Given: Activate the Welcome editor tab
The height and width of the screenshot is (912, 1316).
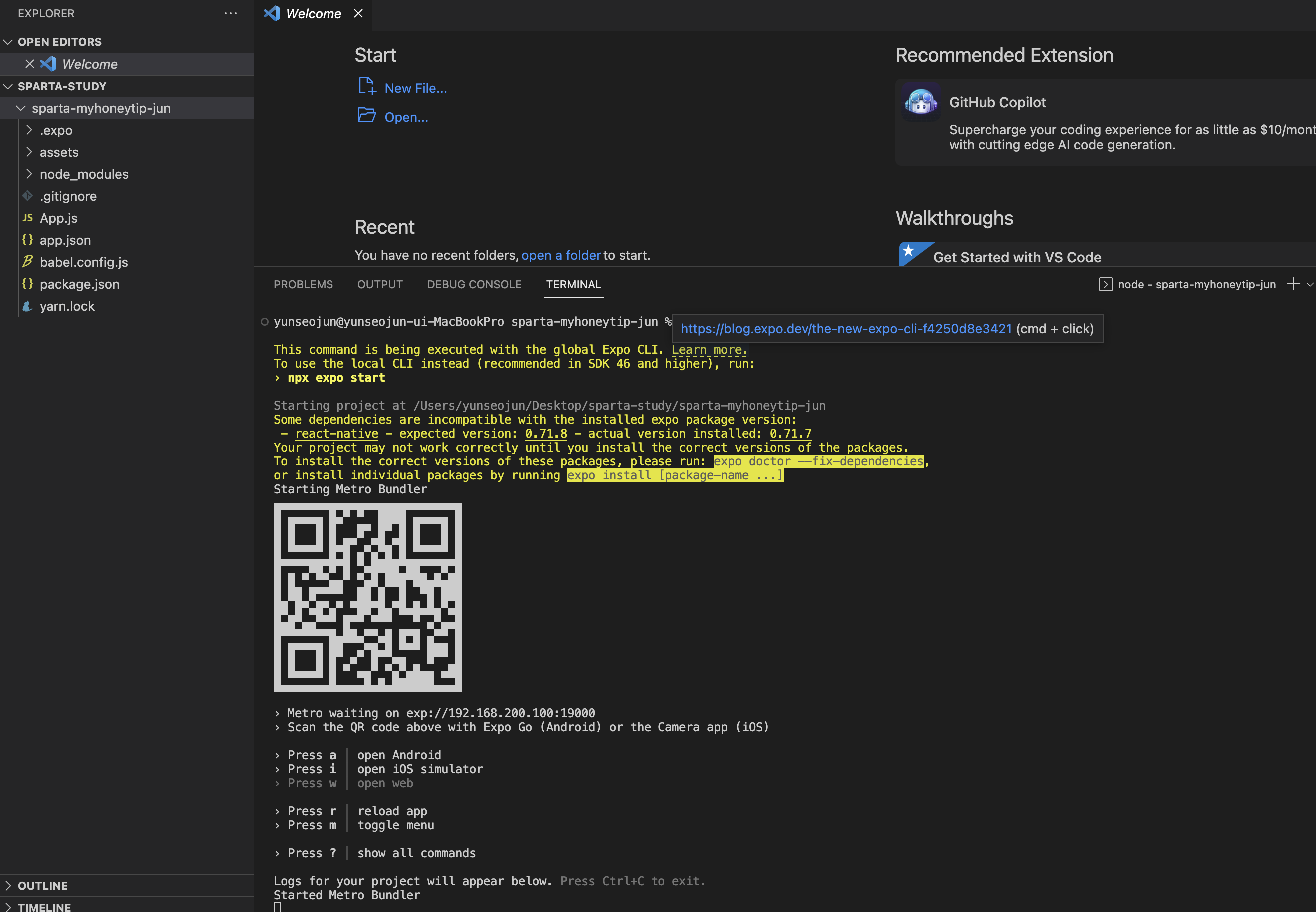Looking at the screenshot, I should tap(313, 14).
